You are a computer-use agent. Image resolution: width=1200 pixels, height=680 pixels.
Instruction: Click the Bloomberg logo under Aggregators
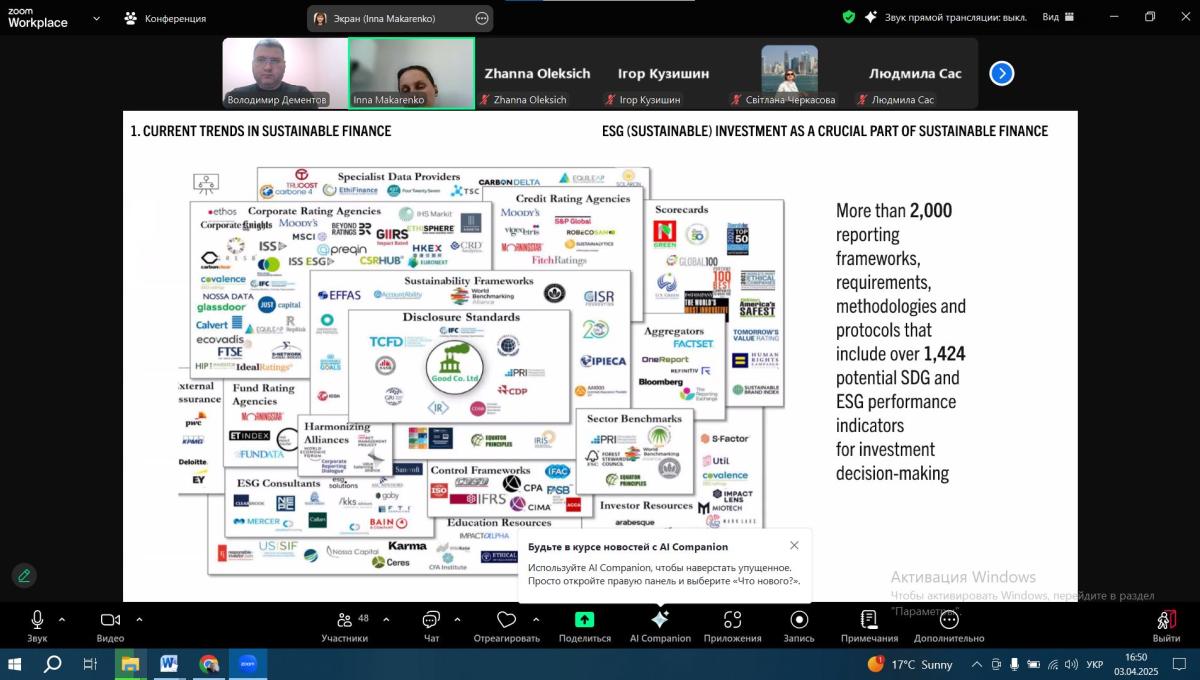661,382
